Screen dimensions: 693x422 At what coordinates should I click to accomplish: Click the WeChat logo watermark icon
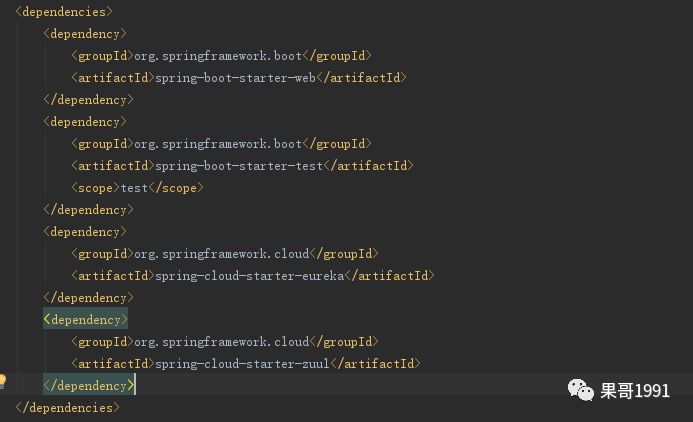click(580, 390)
